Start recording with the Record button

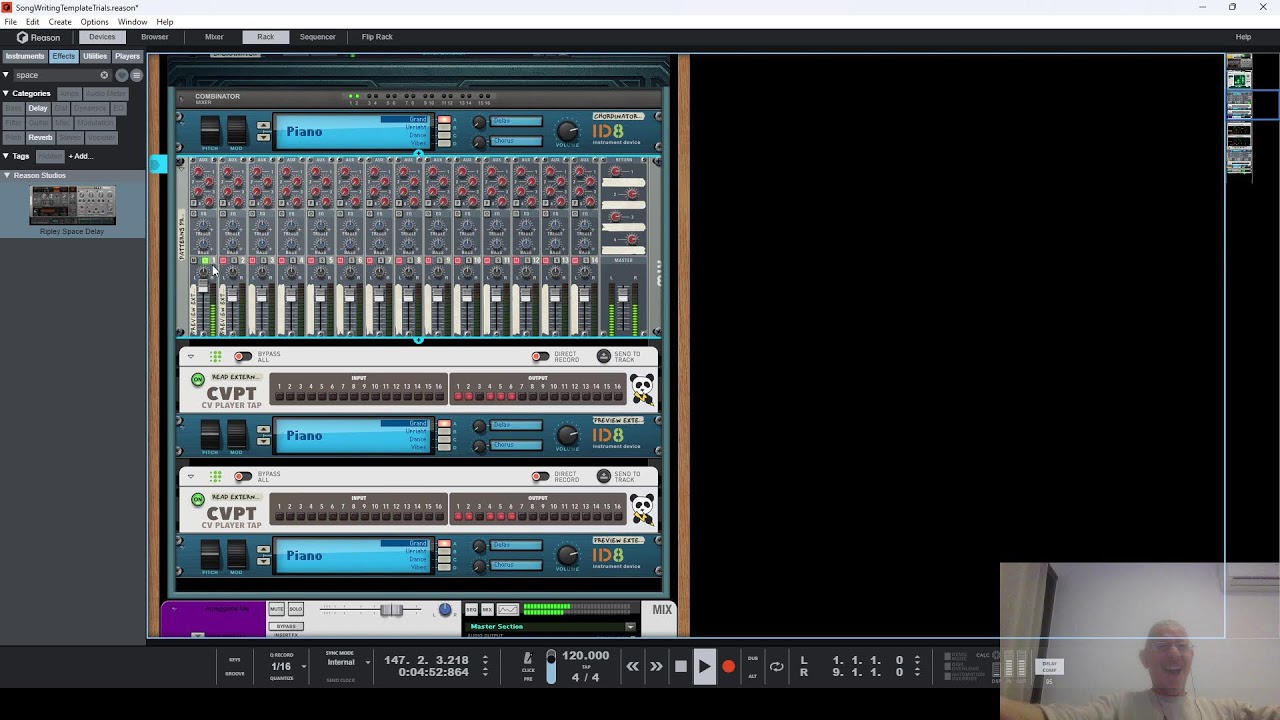tap(728, 666)
